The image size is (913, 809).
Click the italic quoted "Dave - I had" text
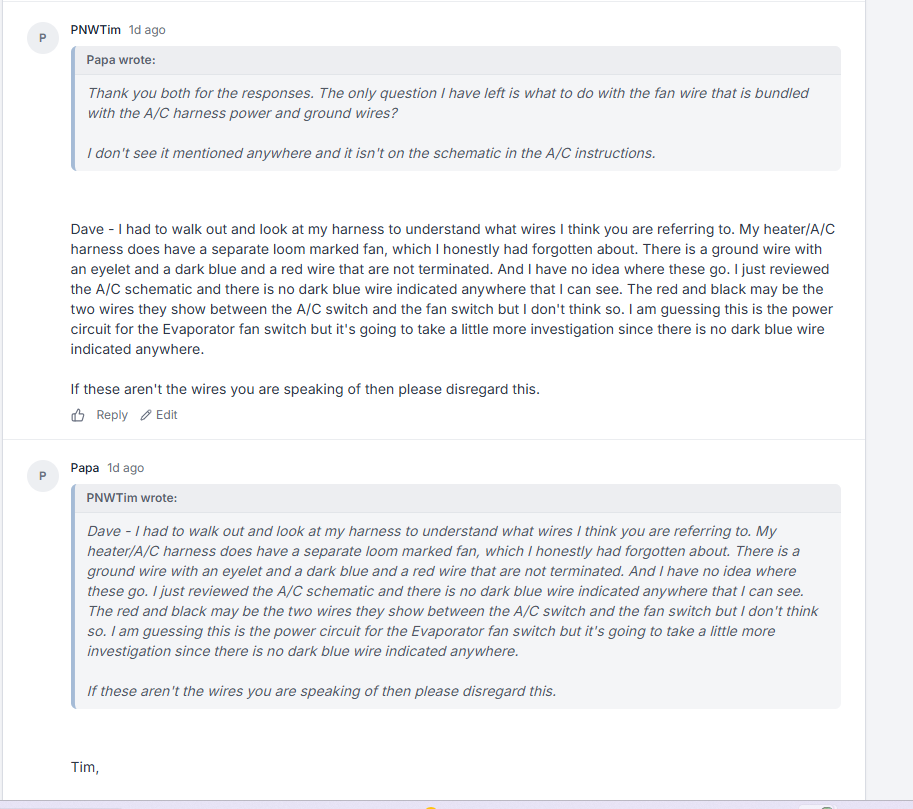pyautogui.click(x=452, y=591)
